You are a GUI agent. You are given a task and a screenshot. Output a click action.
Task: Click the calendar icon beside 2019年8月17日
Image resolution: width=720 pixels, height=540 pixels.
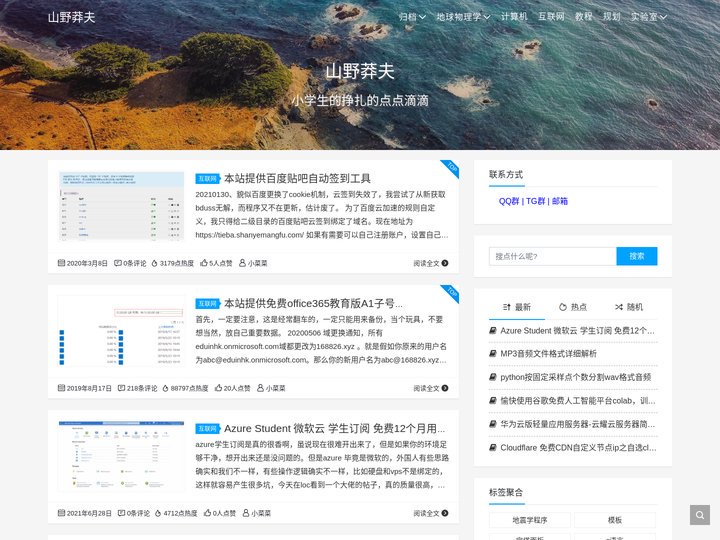61,388
